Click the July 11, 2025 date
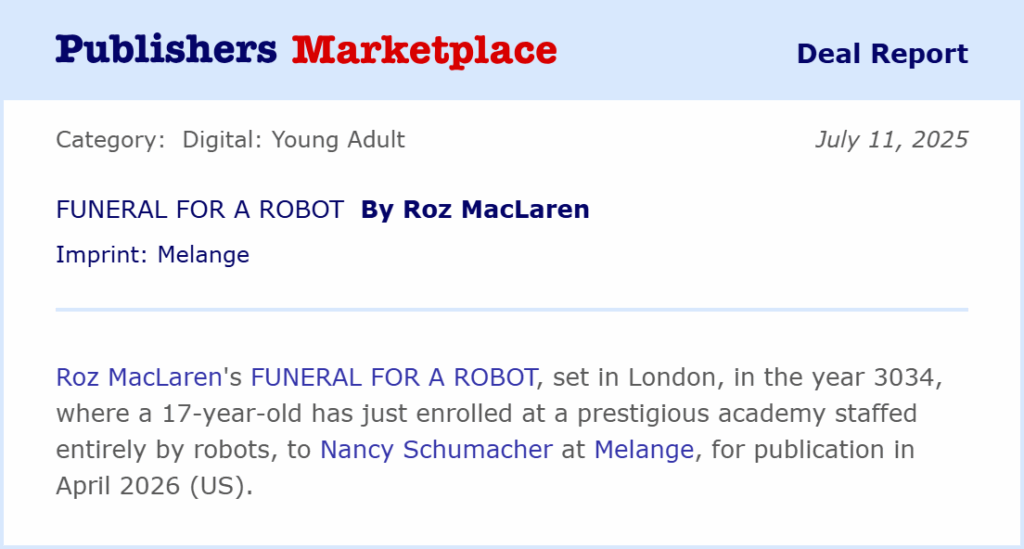 click(891, 140)
